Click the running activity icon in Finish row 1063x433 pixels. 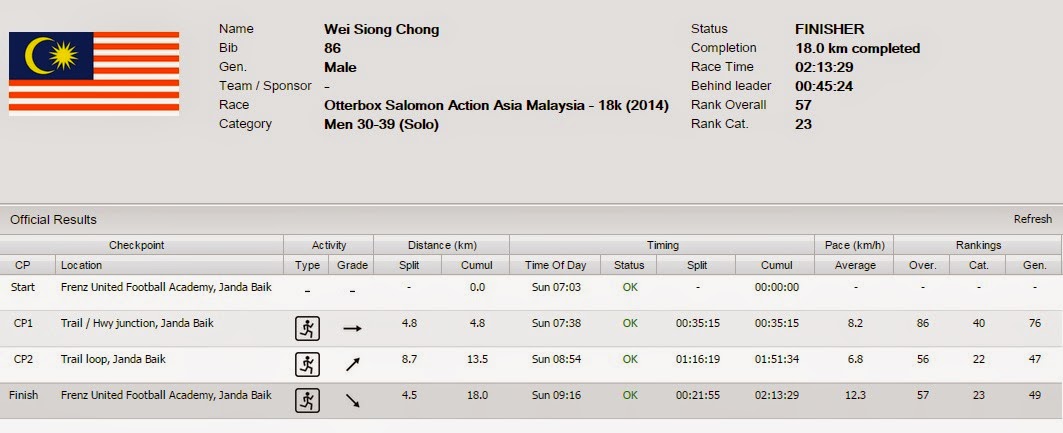pyautogui.click(x=307, y=400)
